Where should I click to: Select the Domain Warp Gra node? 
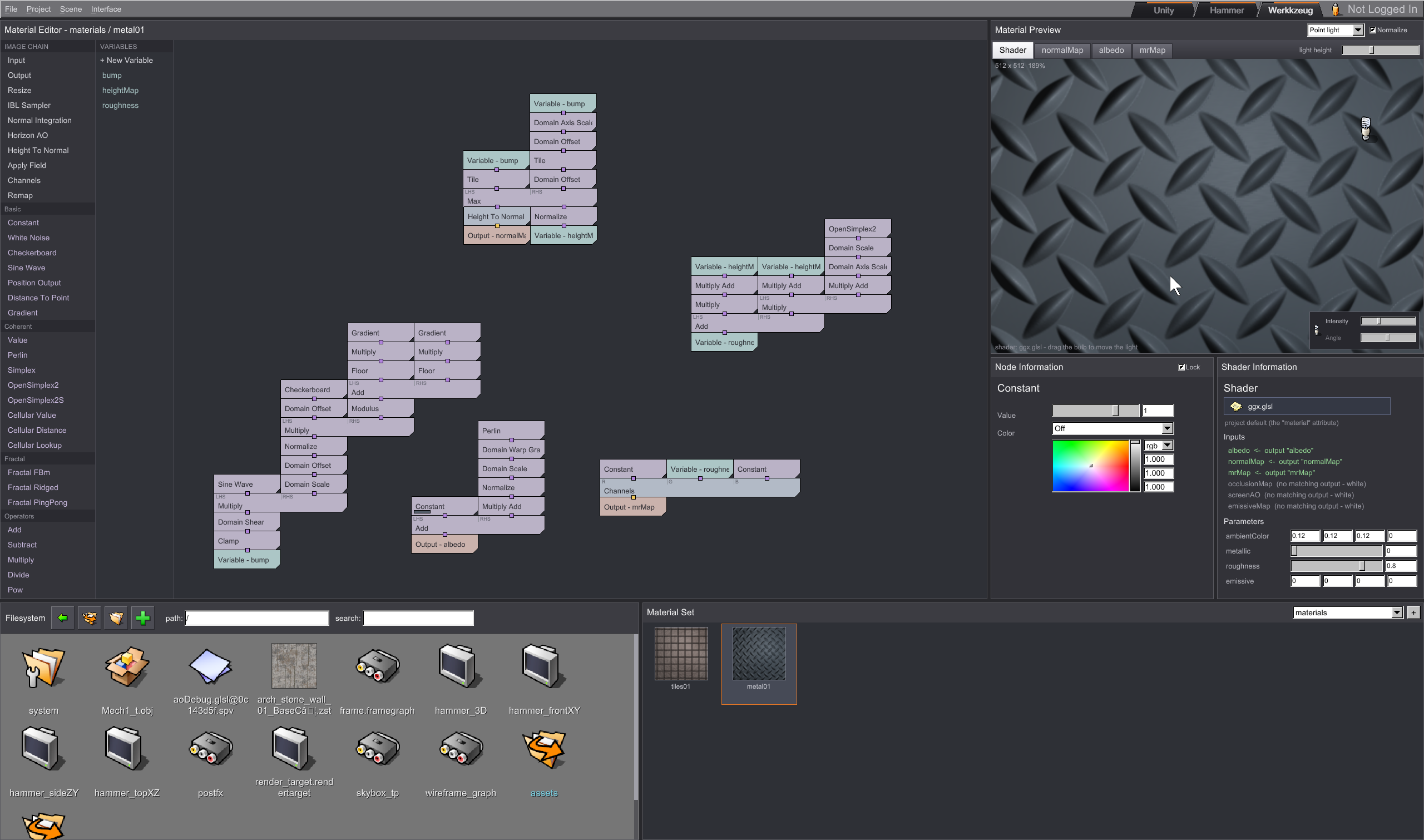[x=511, y=450]
